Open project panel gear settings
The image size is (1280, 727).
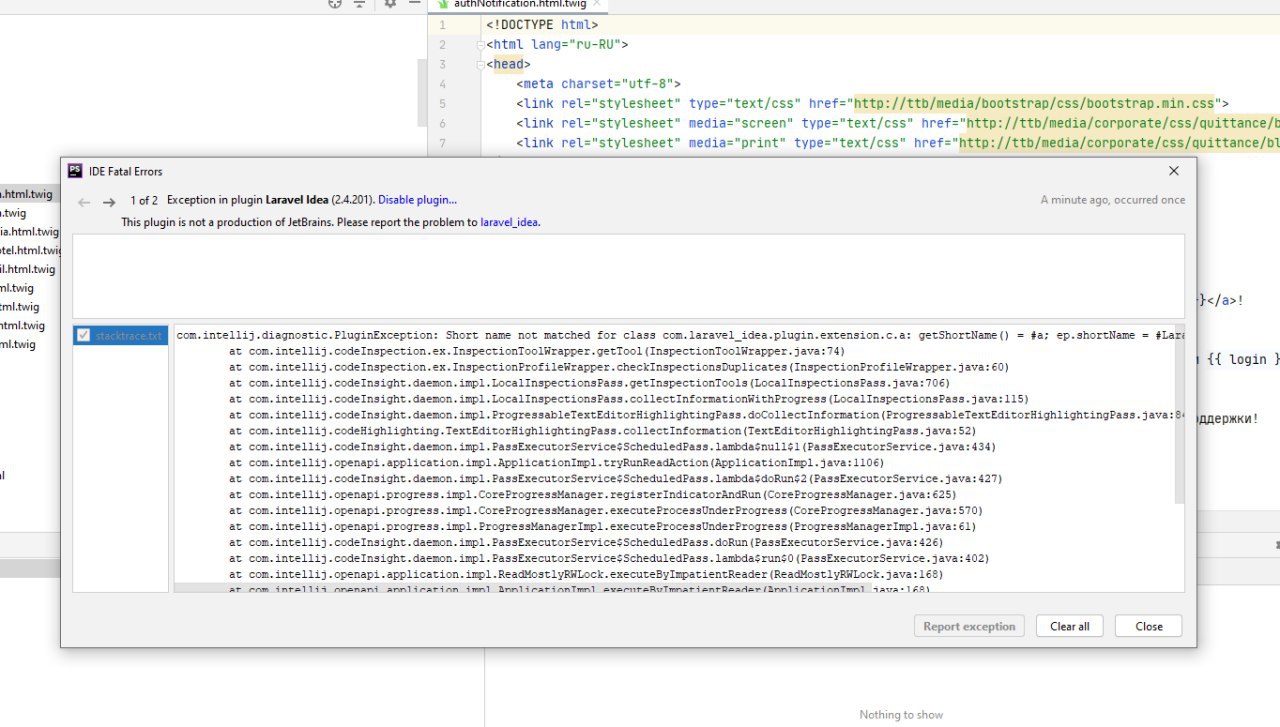390,4
